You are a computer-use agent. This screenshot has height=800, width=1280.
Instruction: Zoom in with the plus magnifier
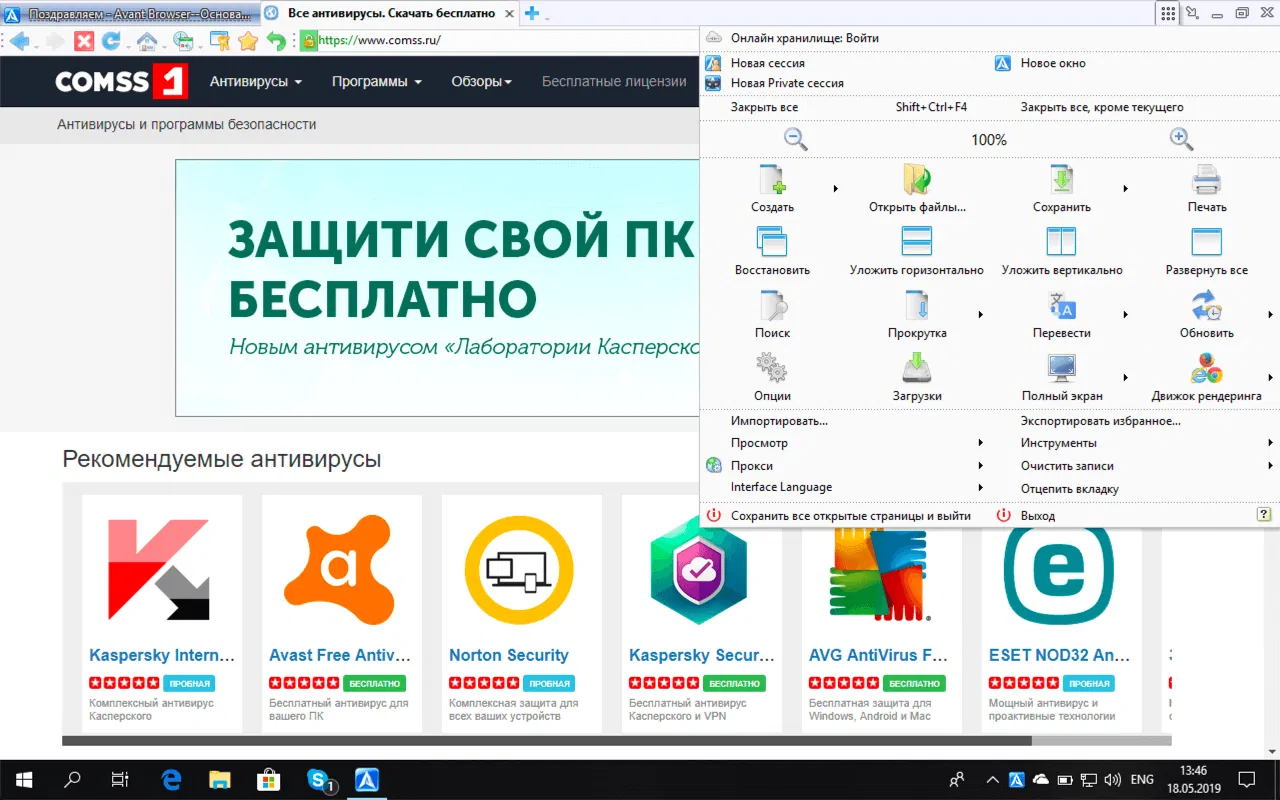[x=1182, y=139]
